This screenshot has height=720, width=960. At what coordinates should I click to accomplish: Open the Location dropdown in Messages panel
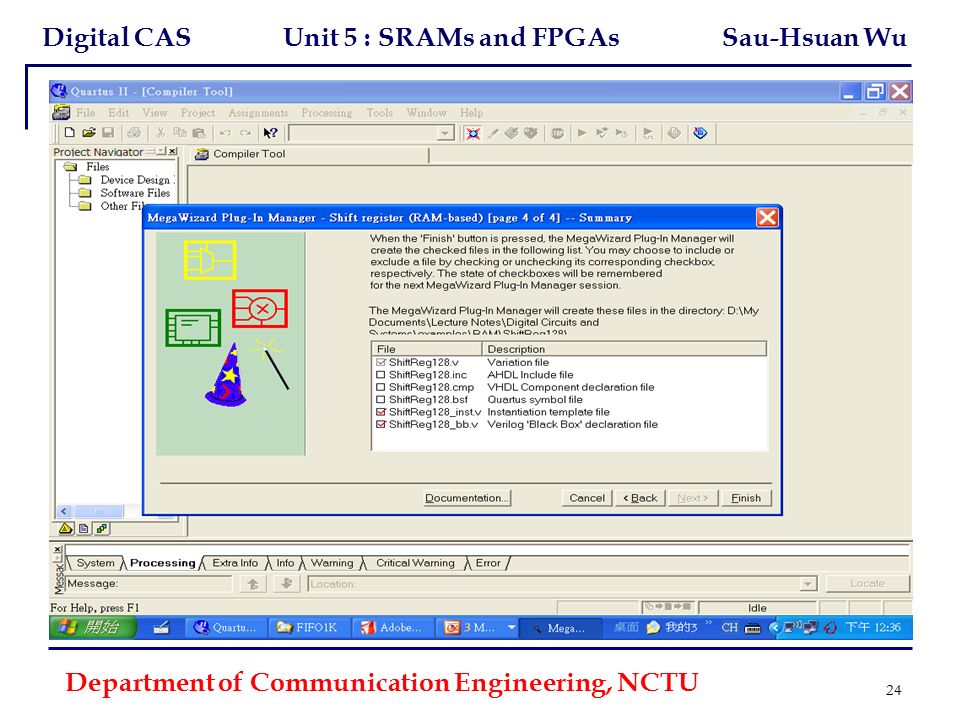(808, 584)
